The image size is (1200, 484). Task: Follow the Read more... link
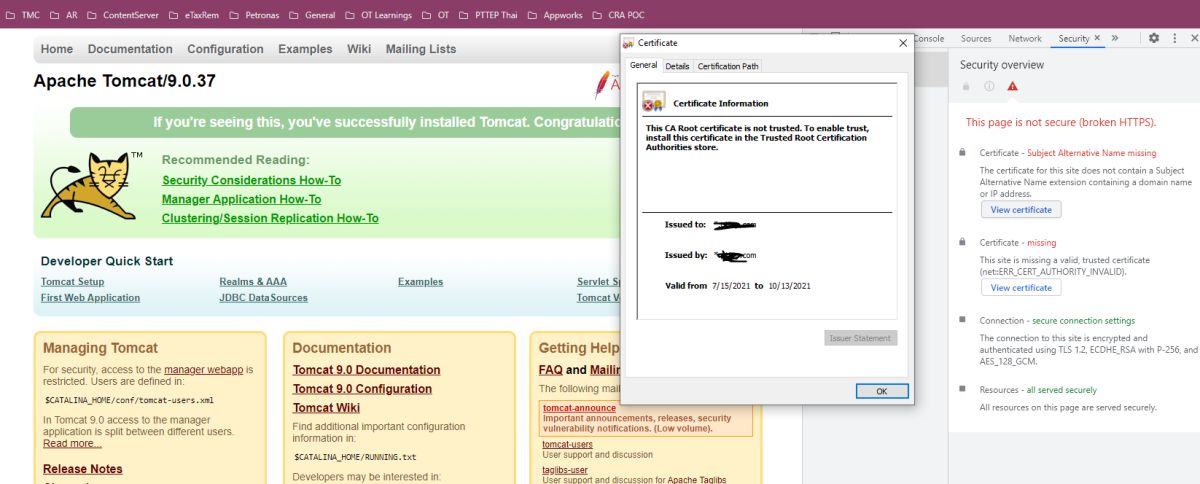[72, 443]
